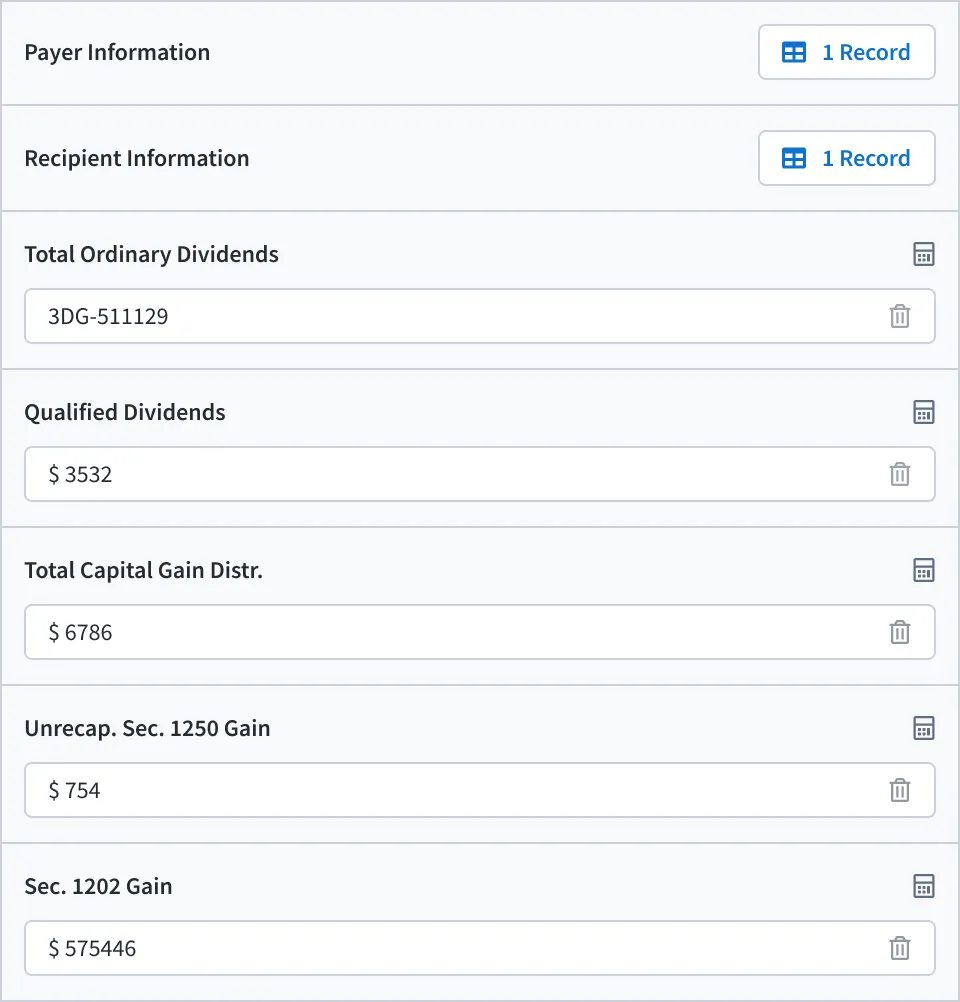This screenshot has height=1002, width=960.
Task: Open Payer Information 1 Record button
Action: click(847, 52)
